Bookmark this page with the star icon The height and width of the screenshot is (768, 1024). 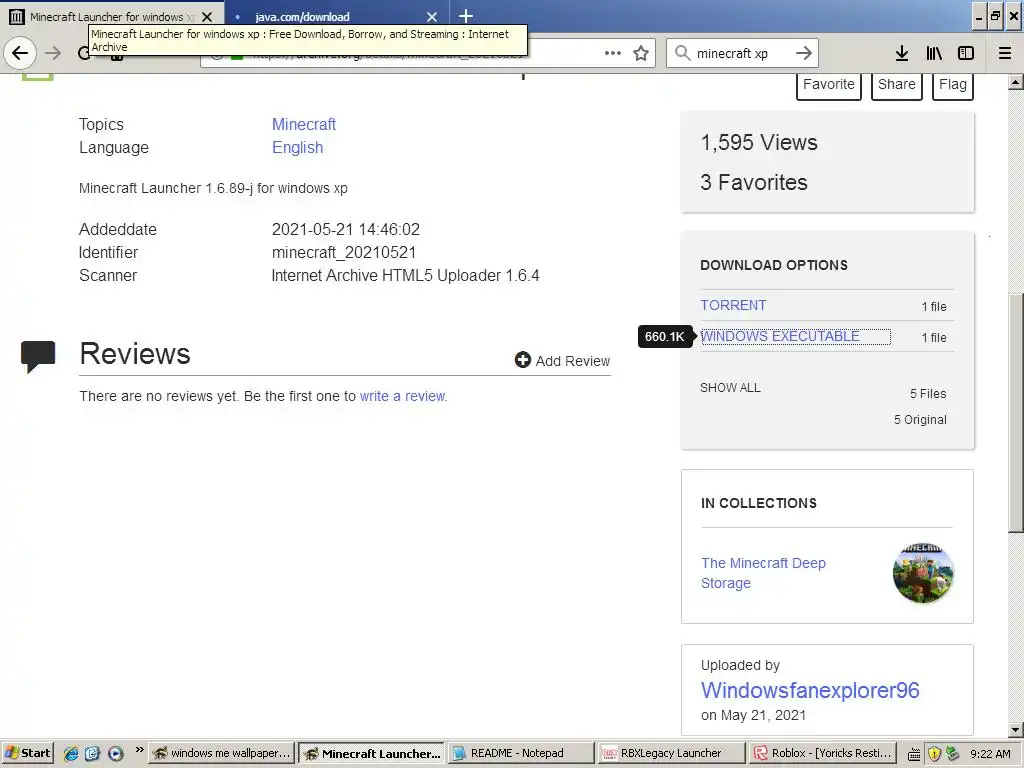click(x=641, y=53)
